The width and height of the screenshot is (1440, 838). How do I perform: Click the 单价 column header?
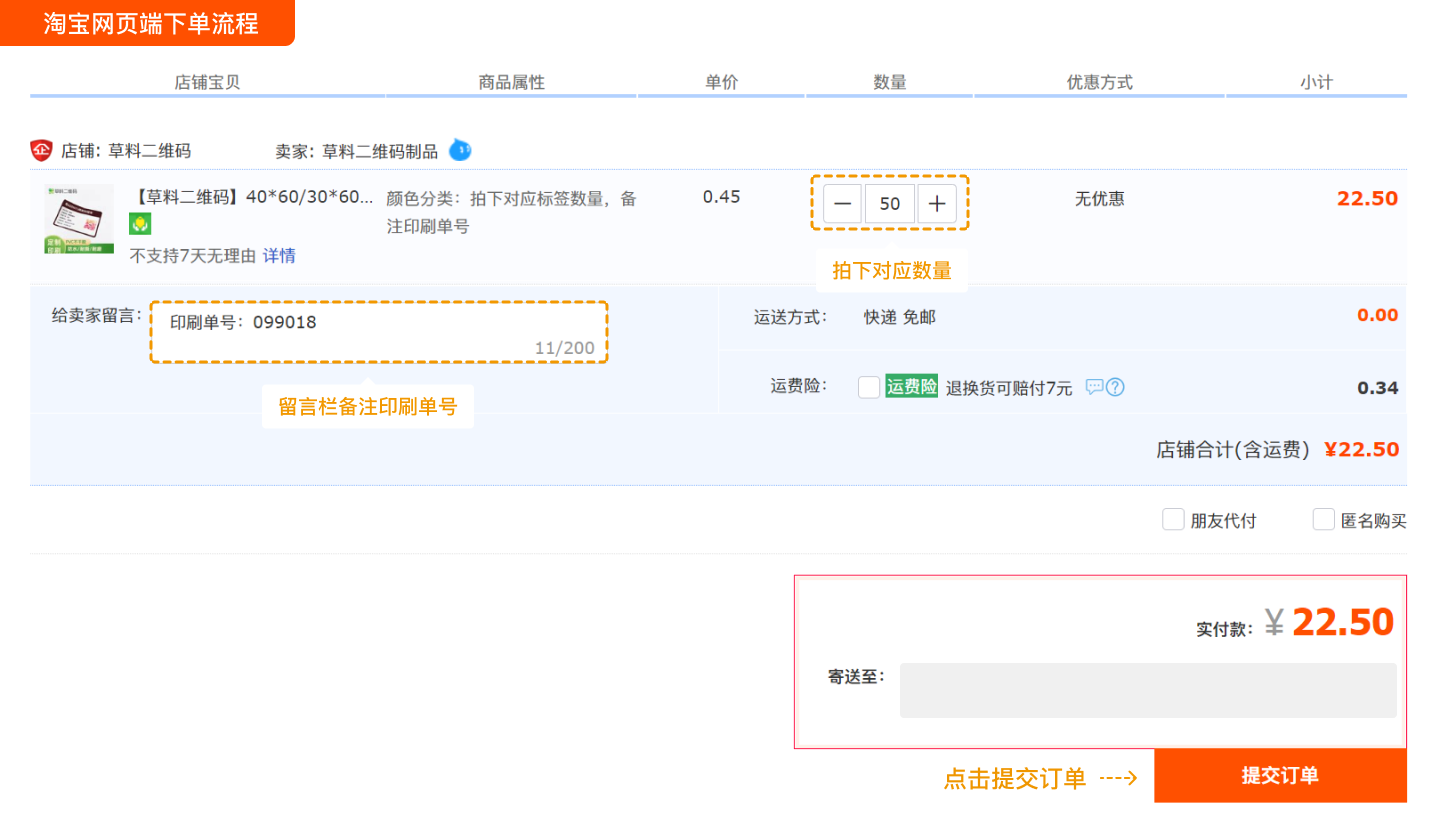point(721,83)
